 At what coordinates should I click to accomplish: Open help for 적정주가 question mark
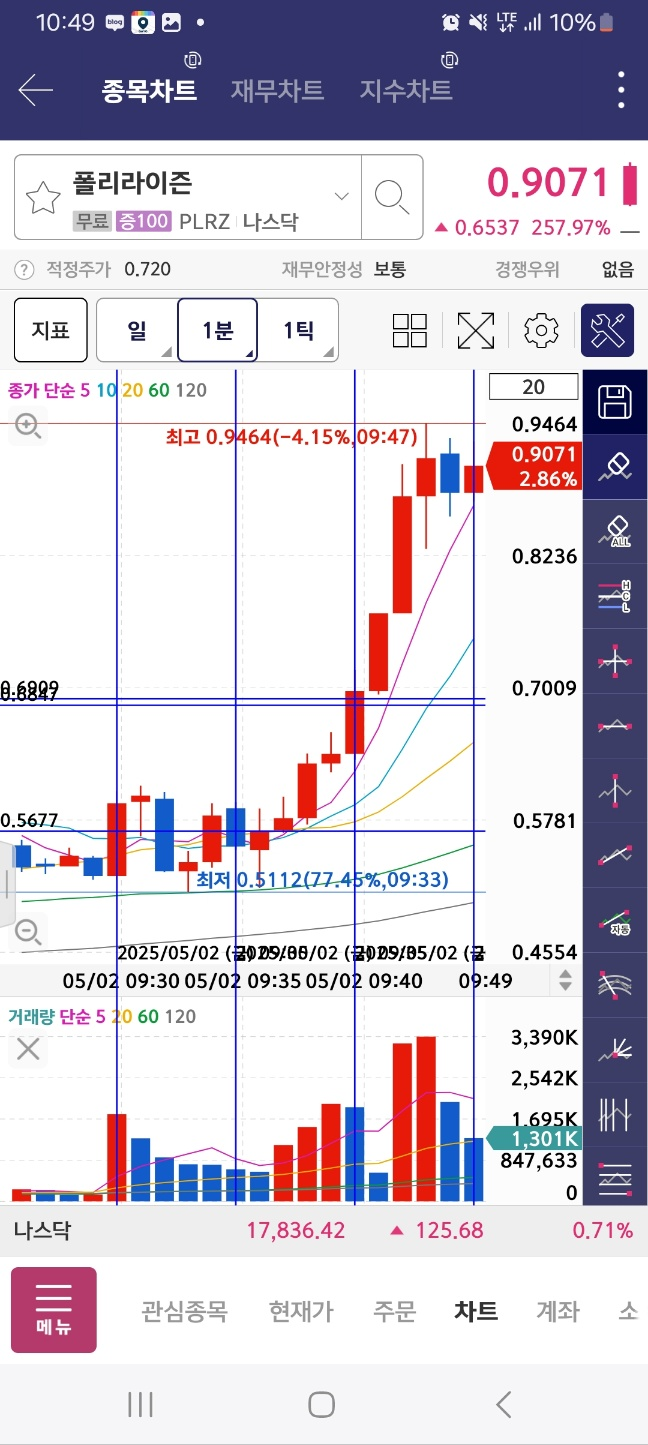[x=24, y=269]
